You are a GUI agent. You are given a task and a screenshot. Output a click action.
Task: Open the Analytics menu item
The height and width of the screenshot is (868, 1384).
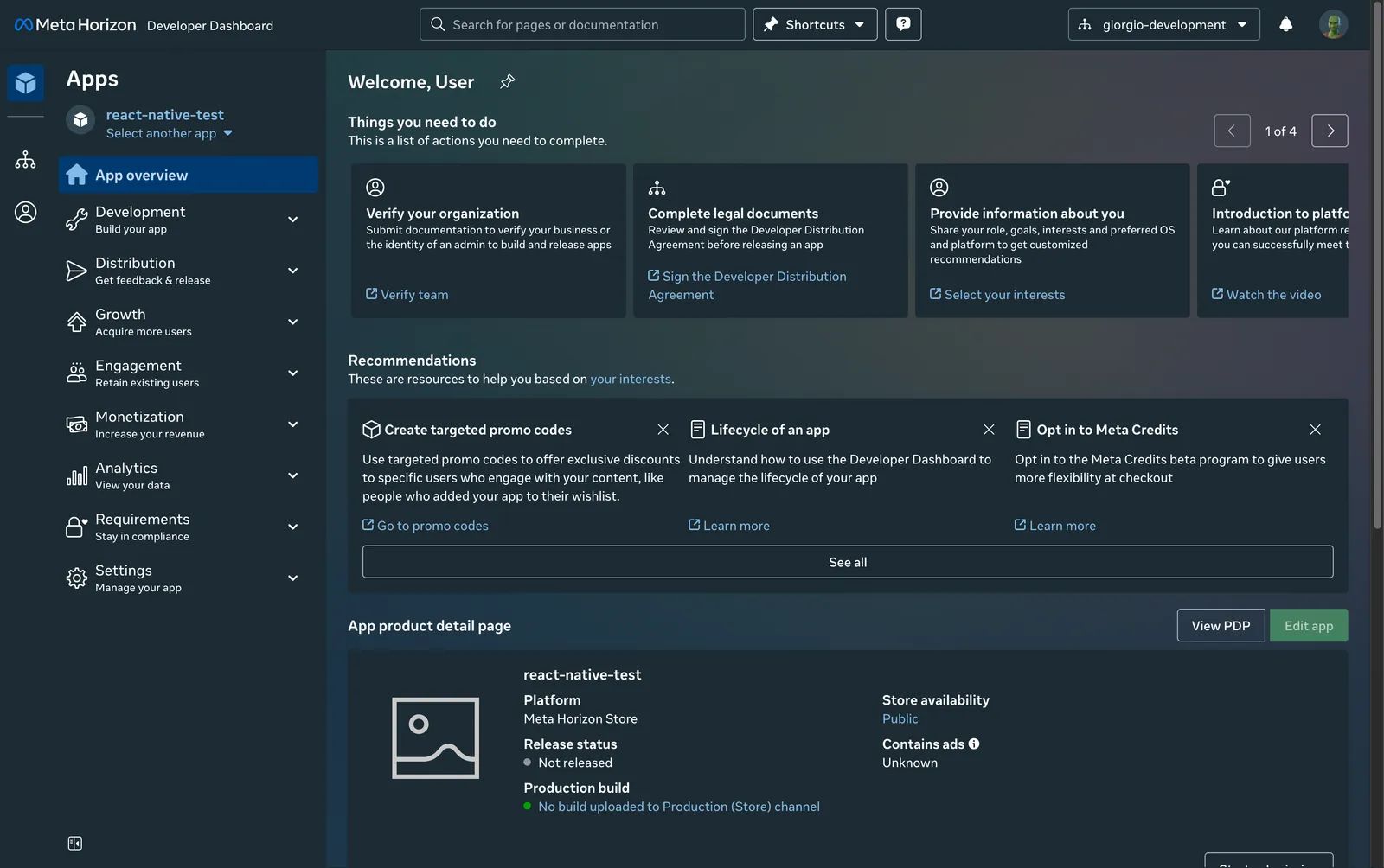tap(189, 475)
